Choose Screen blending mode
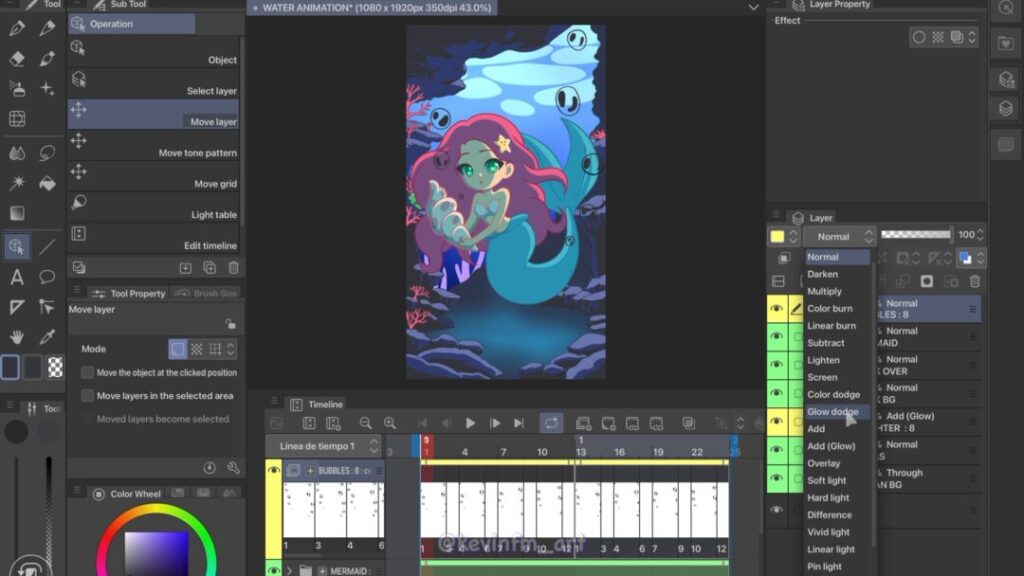This screenshot has height=576, width=1024. tap(822, 377)
